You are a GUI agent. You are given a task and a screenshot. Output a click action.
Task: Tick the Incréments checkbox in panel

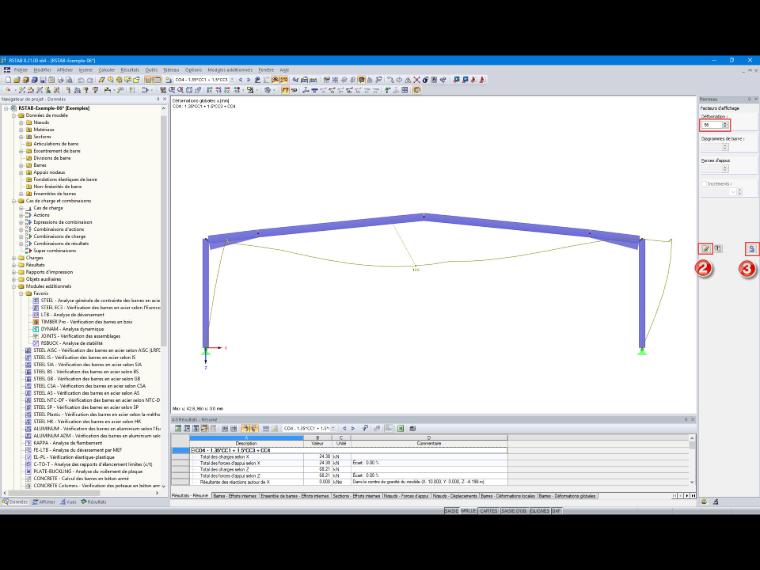click(705, 184)
